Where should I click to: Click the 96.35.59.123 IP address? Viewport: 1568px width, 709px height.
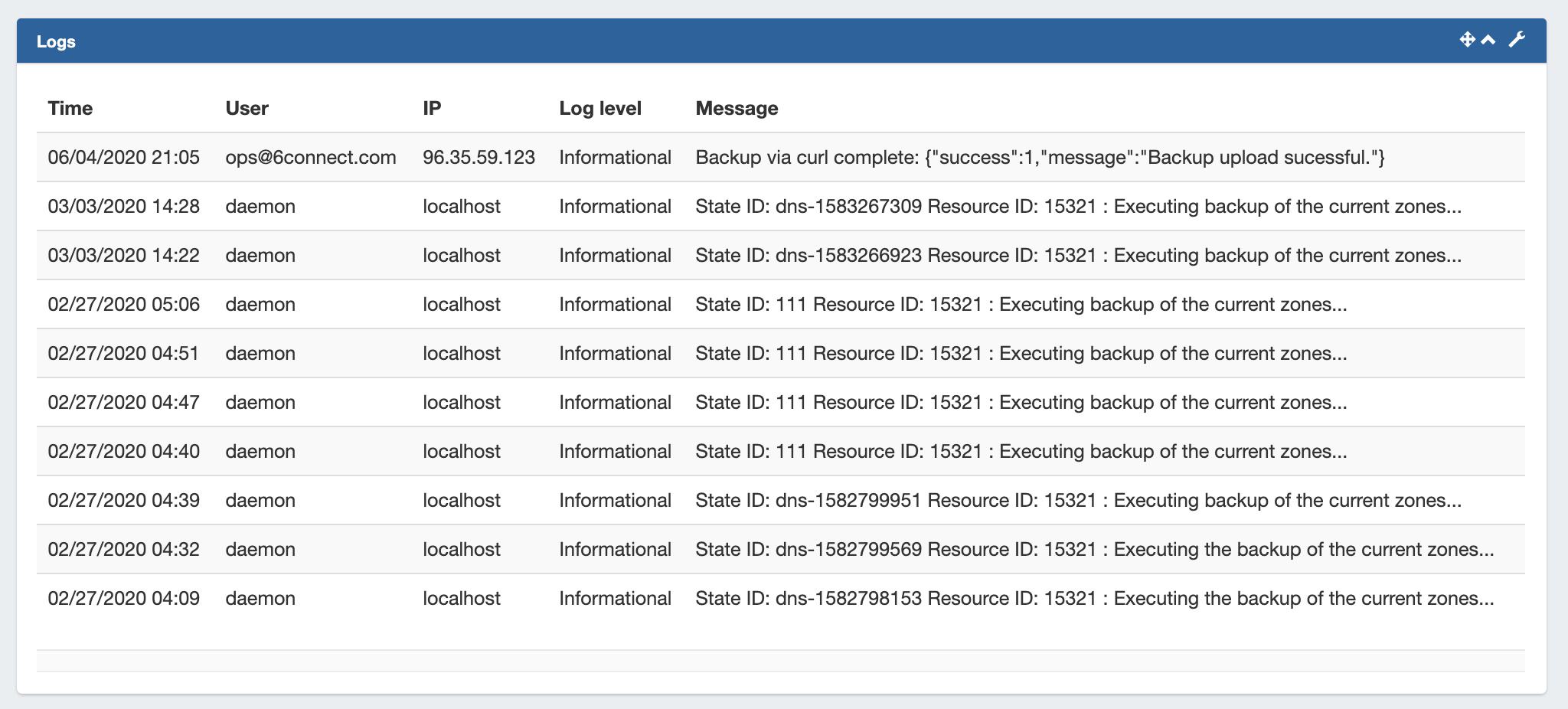[x=479, y=157]
